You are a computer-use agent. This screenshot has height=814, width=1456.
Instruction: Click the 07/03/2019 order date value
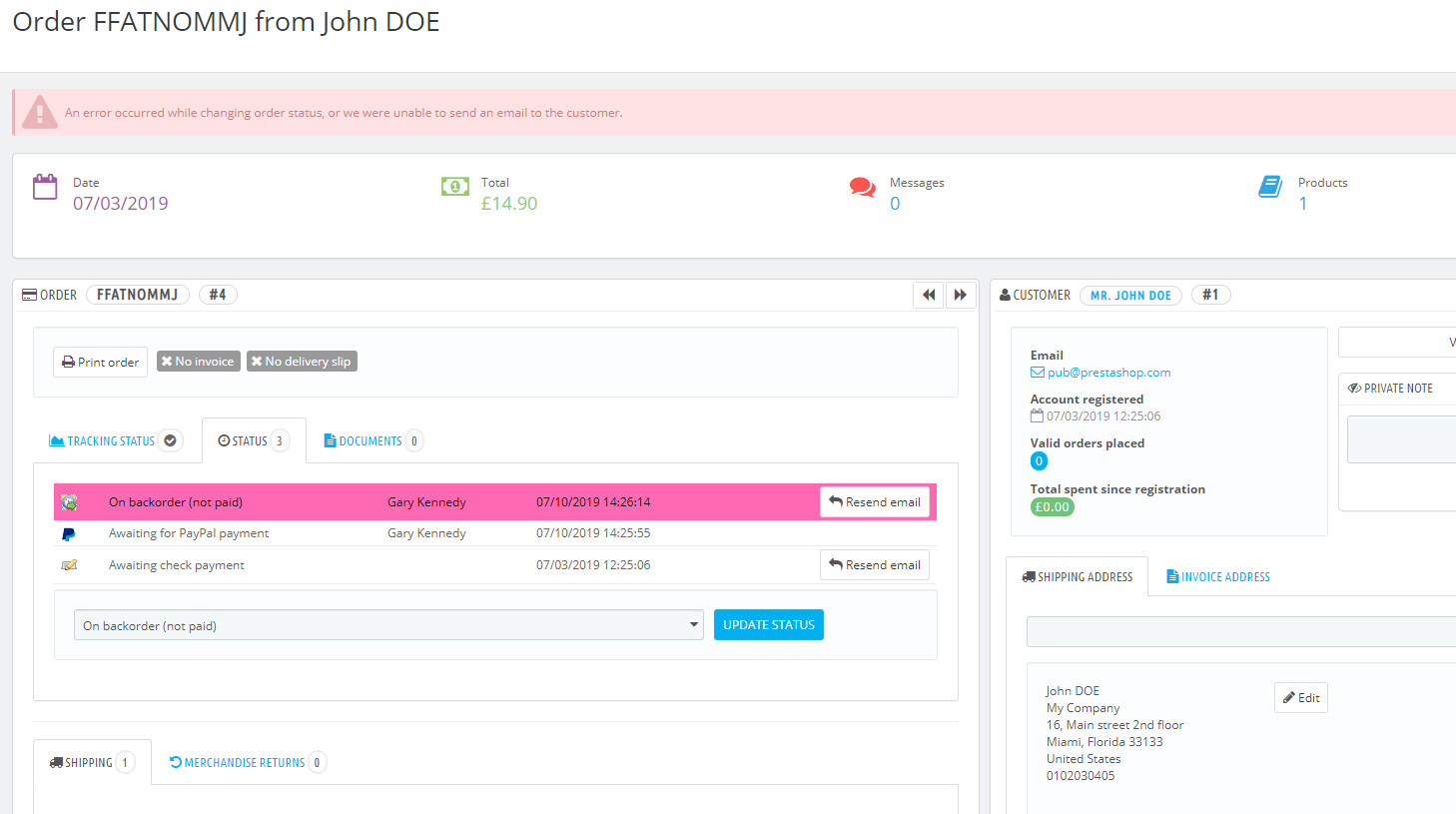tap(121, 204)
